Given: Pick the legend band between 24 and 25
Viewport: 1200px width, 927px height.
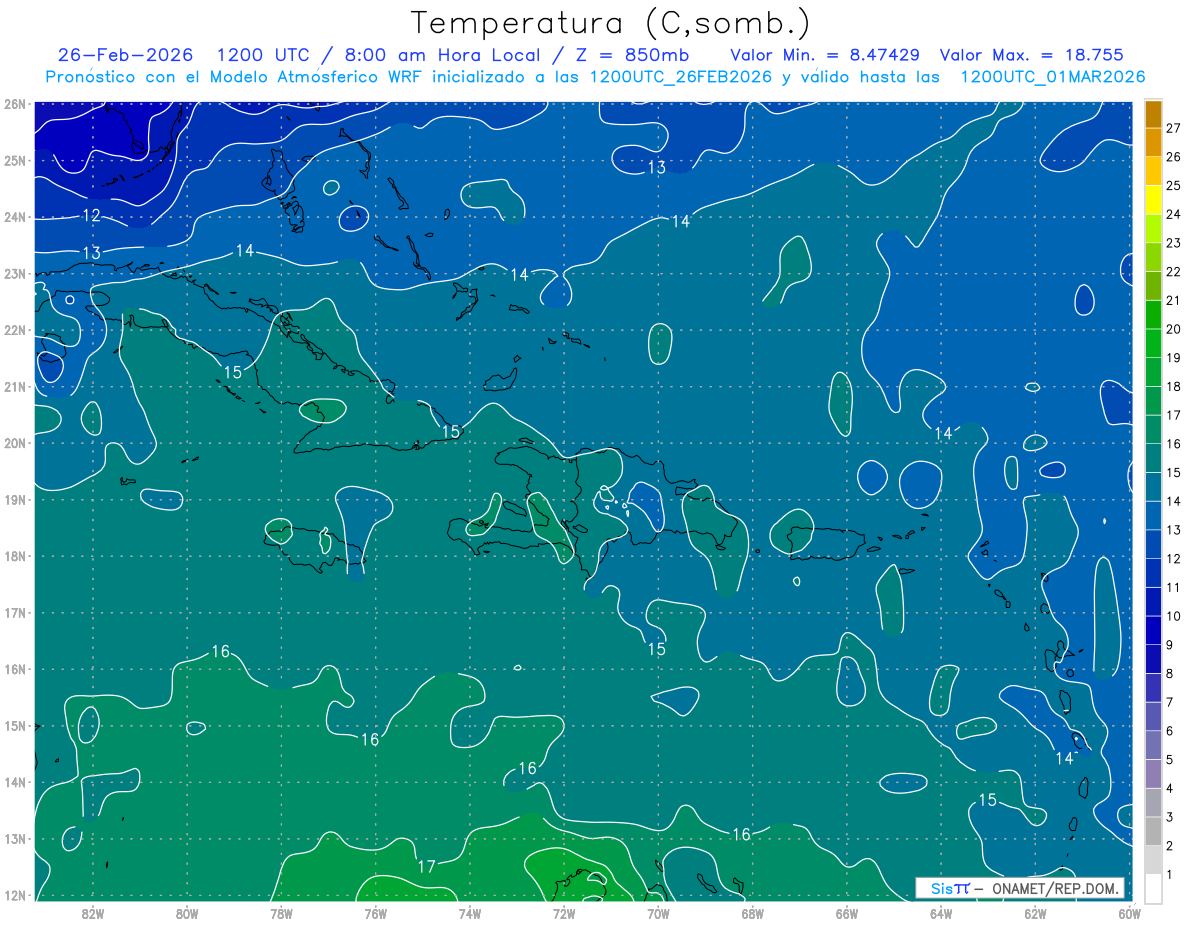Looking at the screenshot, I should pyautogui.click(x=1153, y=199).
